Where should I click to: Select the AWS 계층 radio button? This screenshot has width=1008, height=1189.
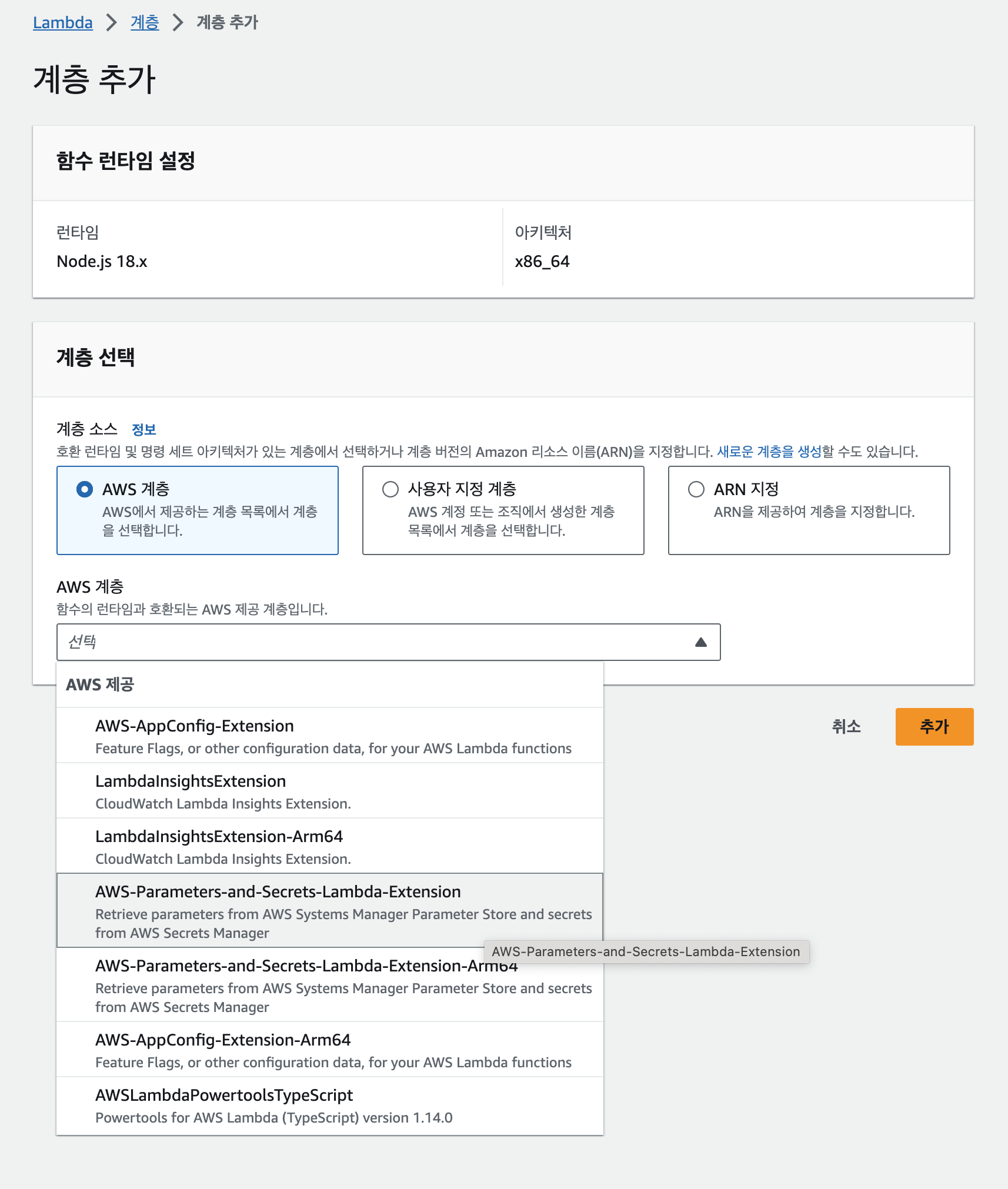(84, 489)
